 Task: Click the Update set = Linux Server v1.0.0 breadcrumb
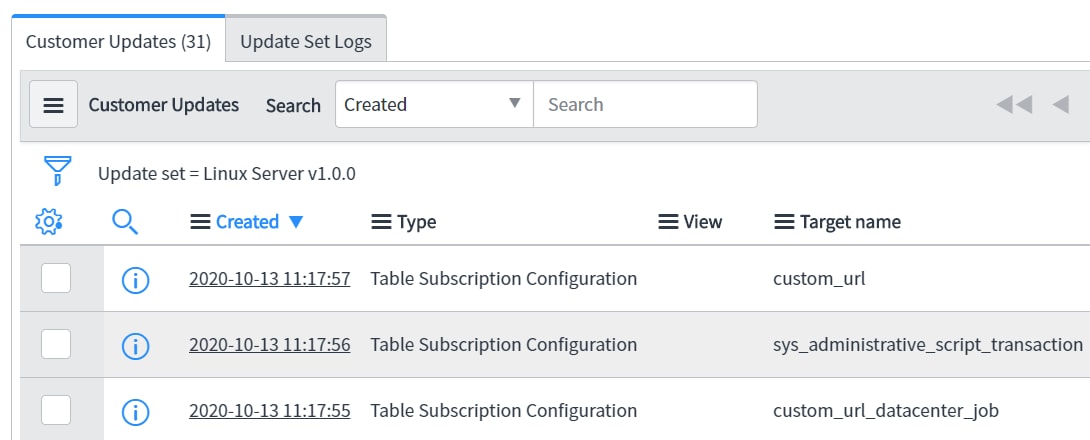pos(227,174)
